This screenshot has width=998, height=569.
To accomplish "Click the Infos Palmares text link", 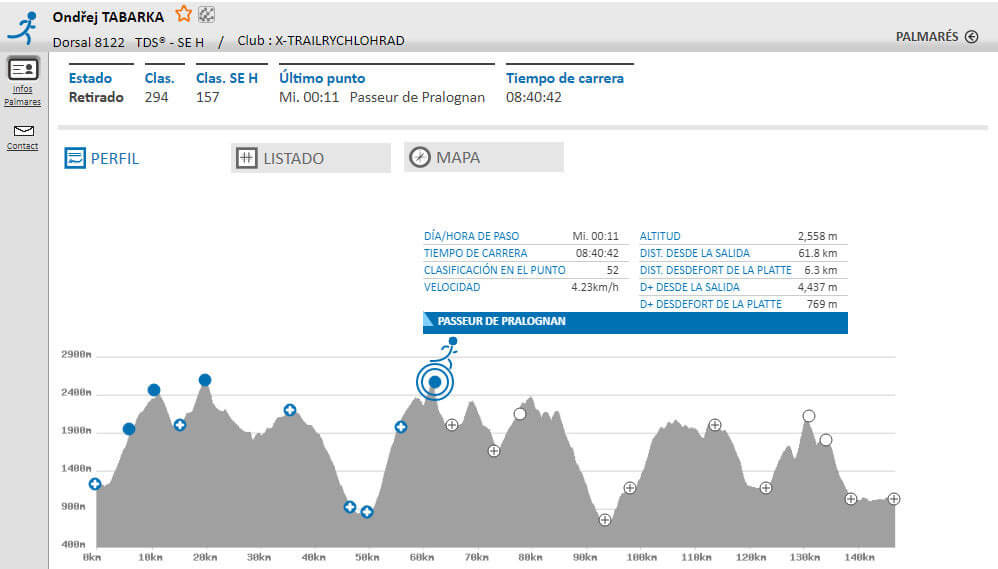I will pyautogui.click(x=23, y=95).
